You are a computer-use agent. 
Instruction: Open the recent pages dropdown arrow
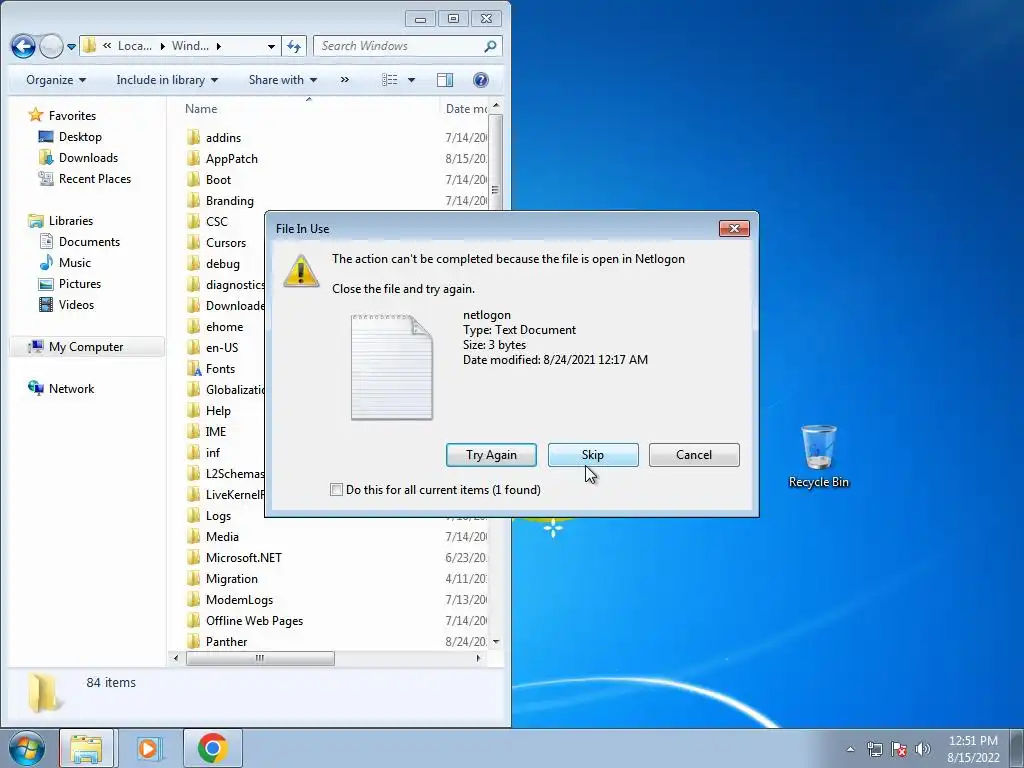pos(71,47)
